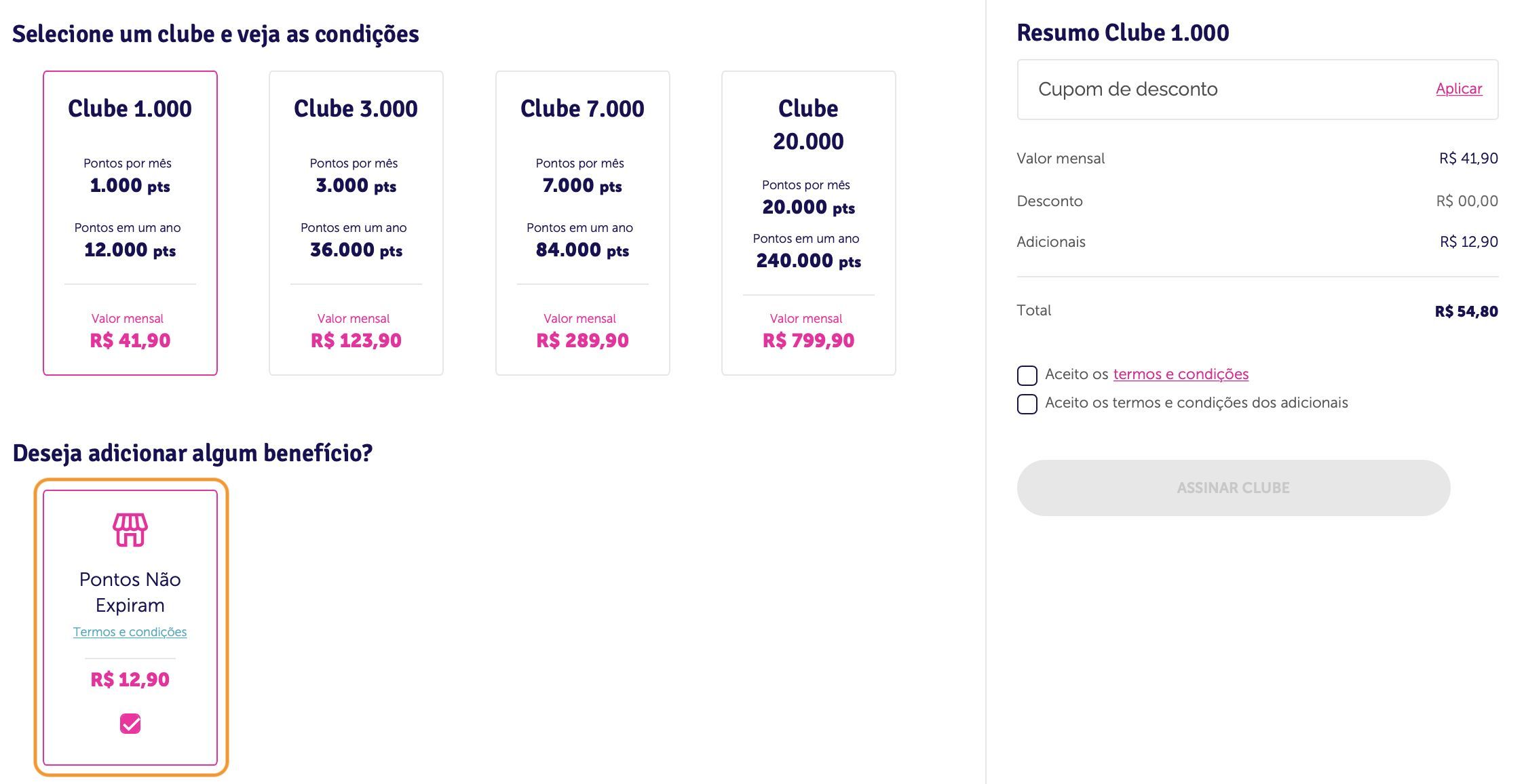Click the R$ 289,90 monthly price
Image resolution: width=1524 pixels, height=784 pixels.
tap(583, 340)
